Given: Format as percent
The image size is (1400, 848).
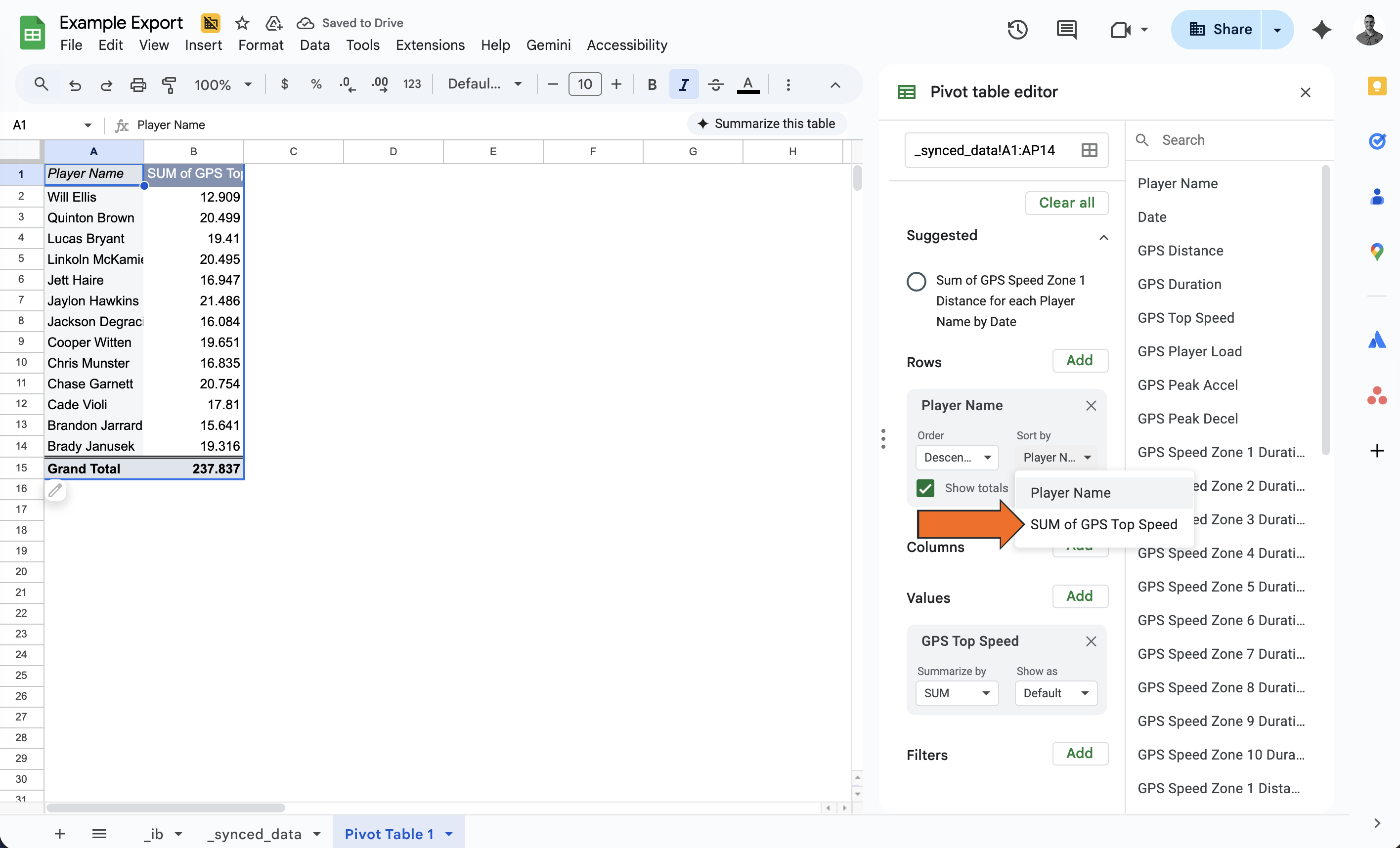Looking at the screenshot, I should tap(316, 85).
